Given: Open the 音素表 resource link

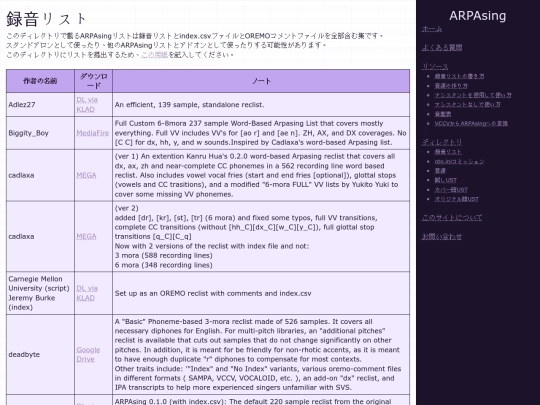Looking at the screenshot, I should pos(443,114).
